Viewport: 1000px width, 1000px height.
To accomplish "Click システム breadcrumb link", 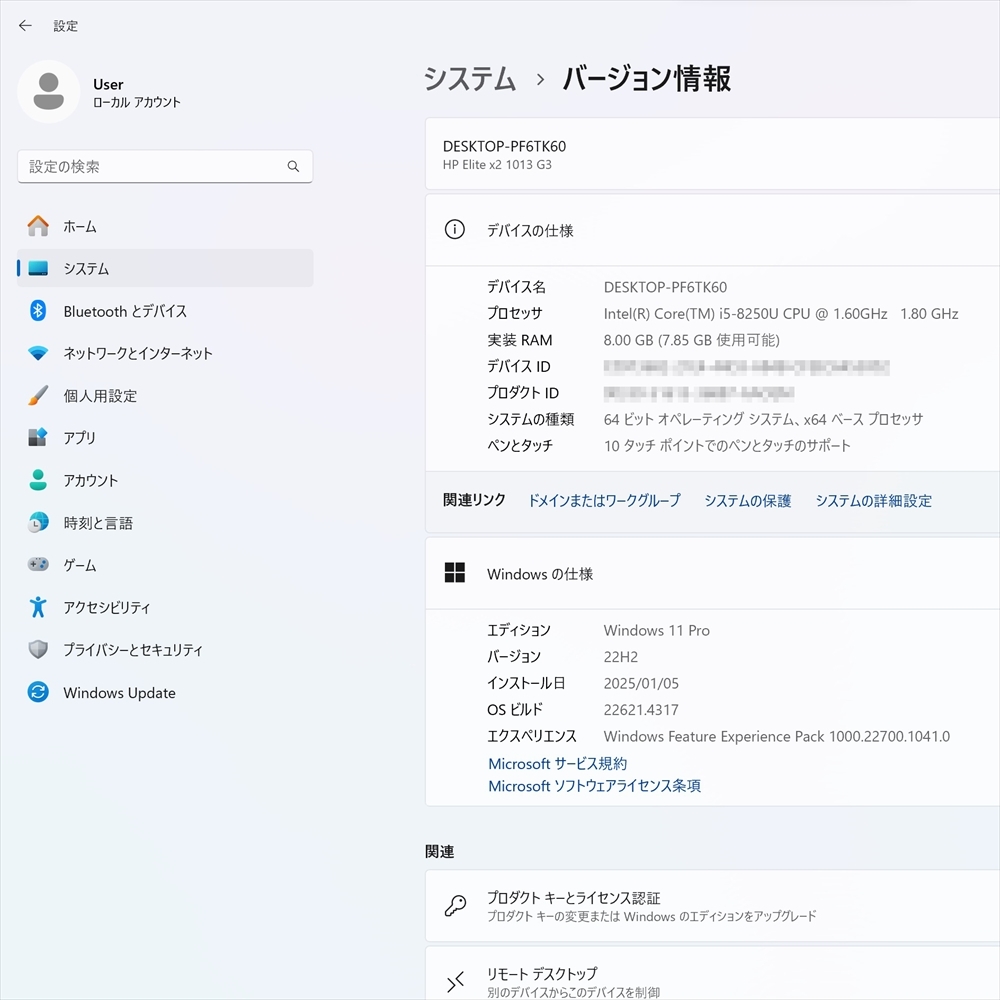I will click(469, 79).
